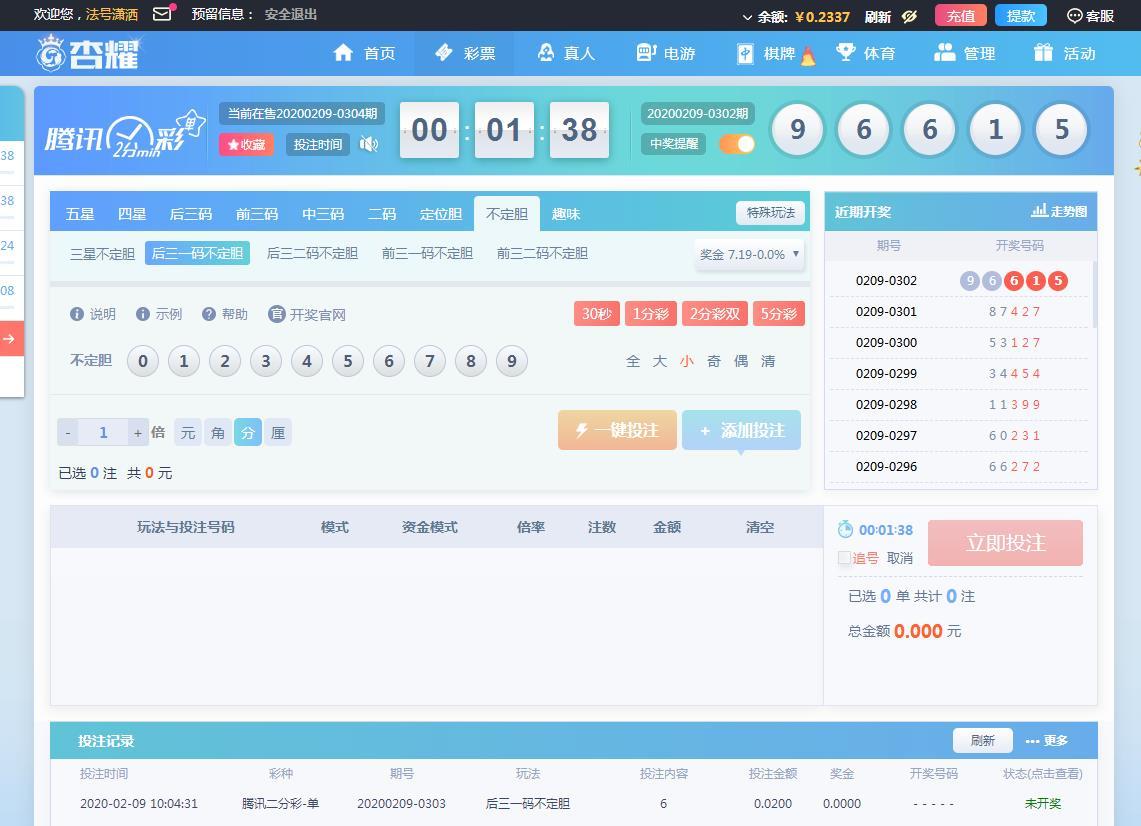Decrease multiplier with minus button

(68, 433)
